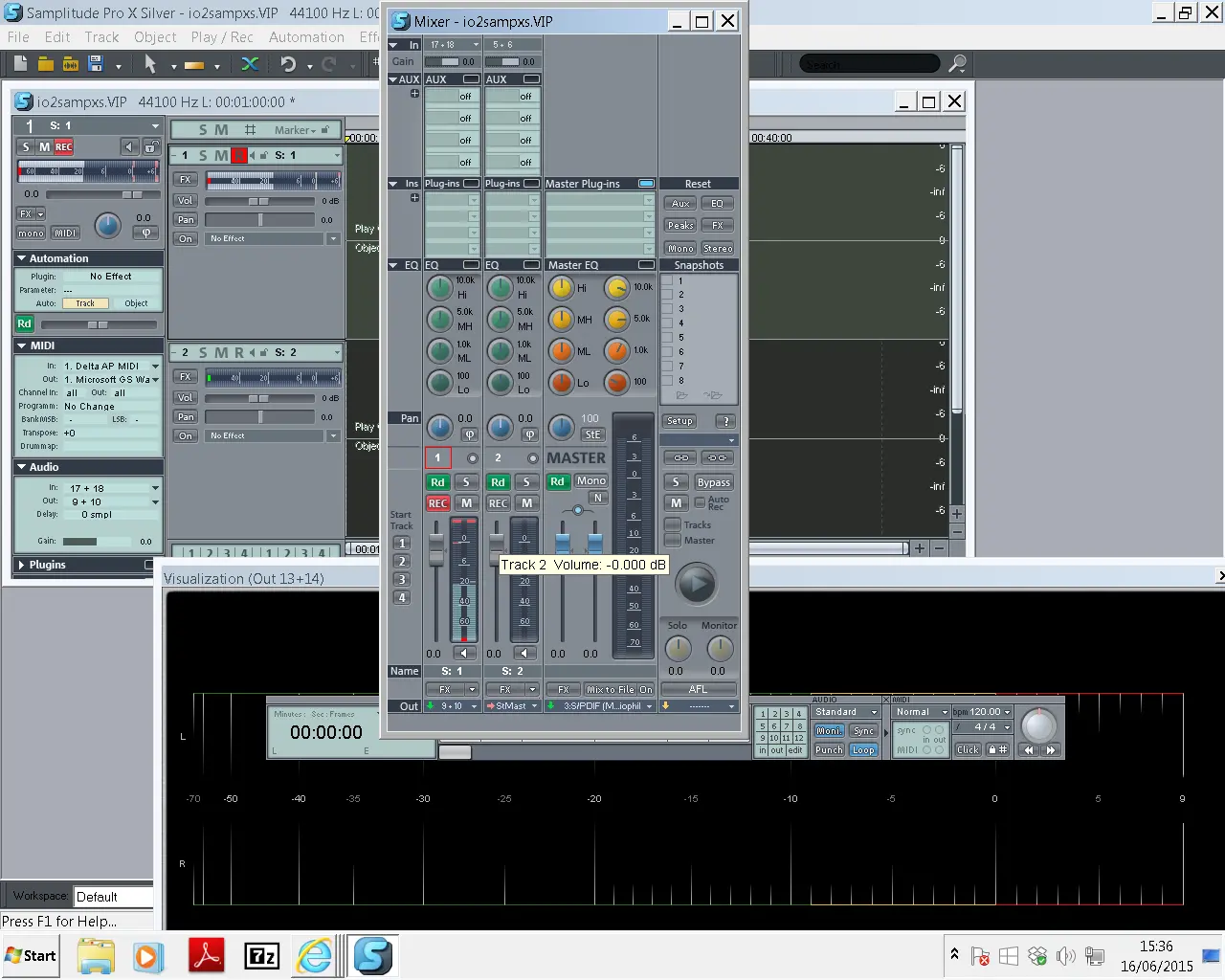Click the Undo arrow icon
Screen dimensions: 1225x980
click(x=288, y=64)
